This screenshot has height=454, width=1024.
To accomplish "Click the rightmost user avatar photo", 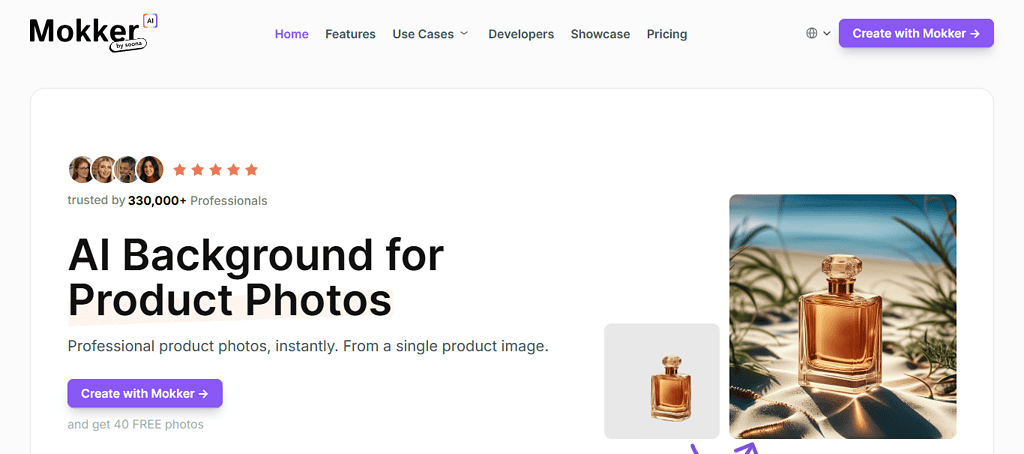I will [x=150, y=170].
